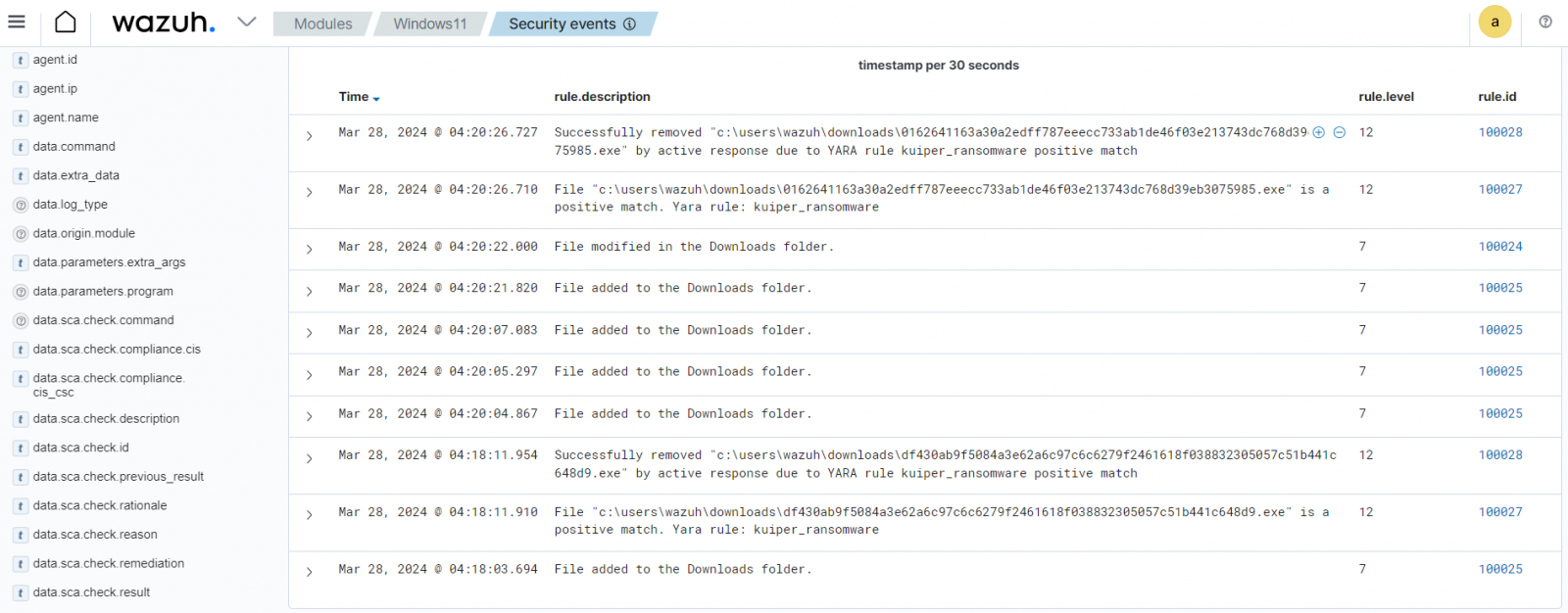Select the data.origin.module field

[83, 233]
